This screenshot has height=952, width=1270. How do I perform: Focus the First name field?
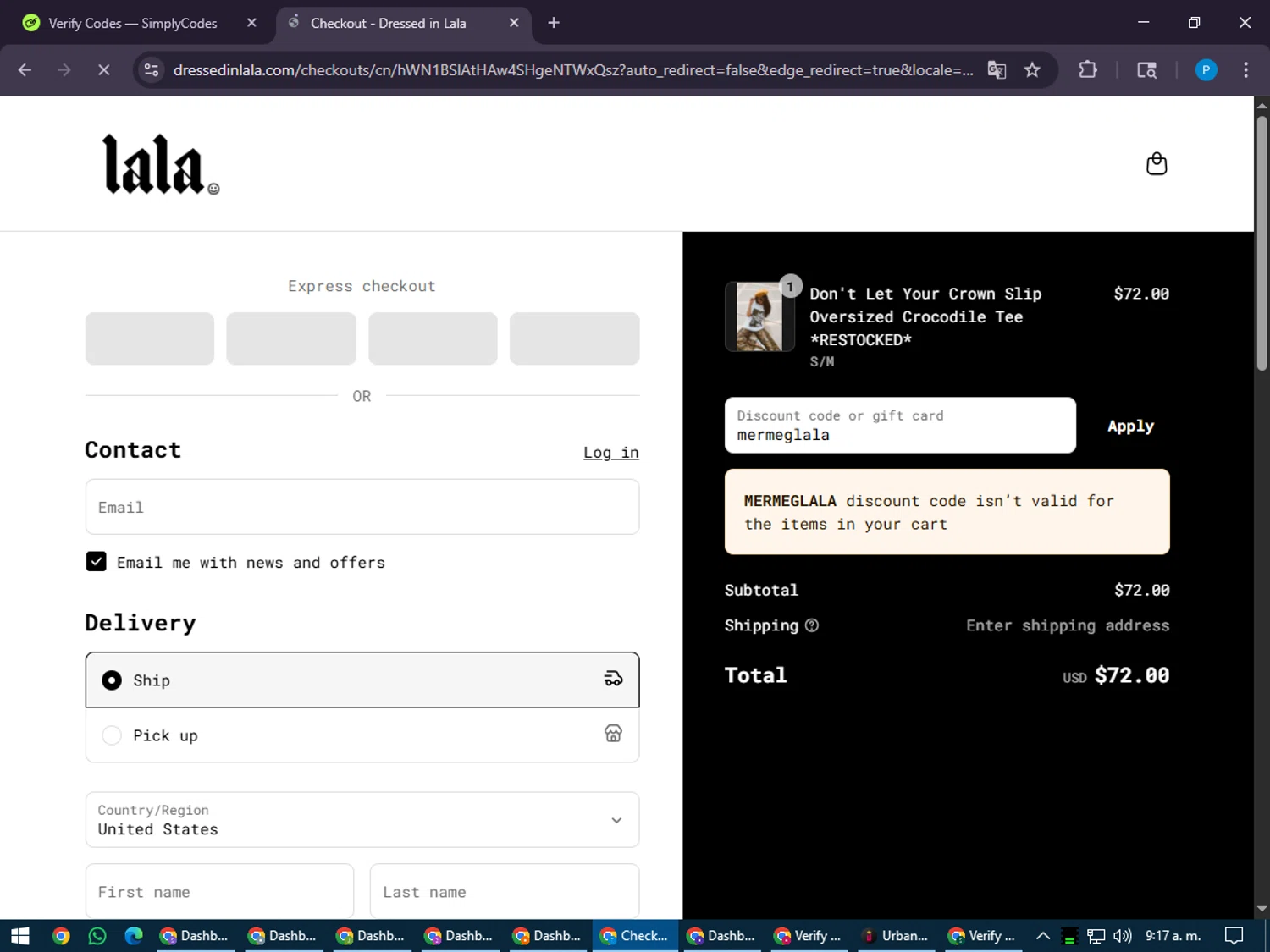219,891
